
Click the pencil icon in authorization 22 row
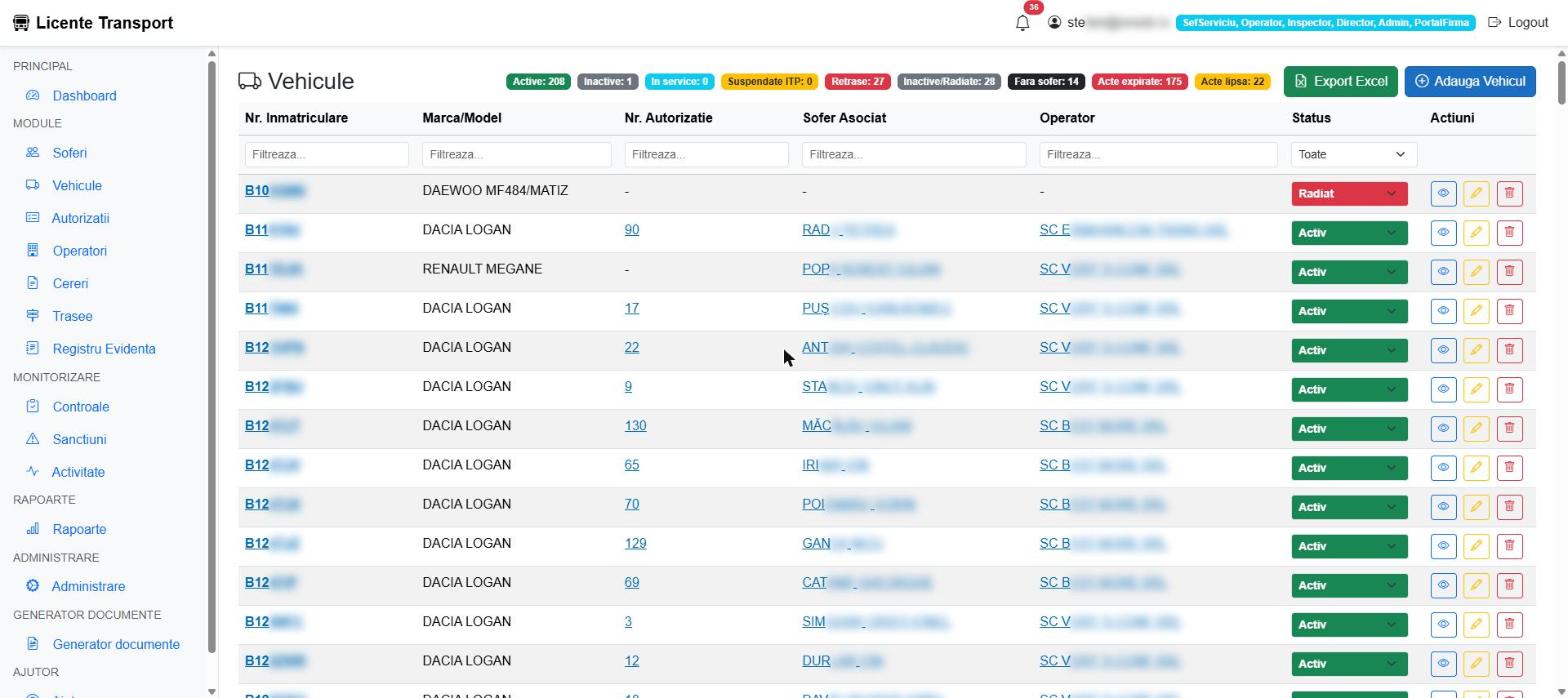pyautogui.click(x=1476, y=350)
